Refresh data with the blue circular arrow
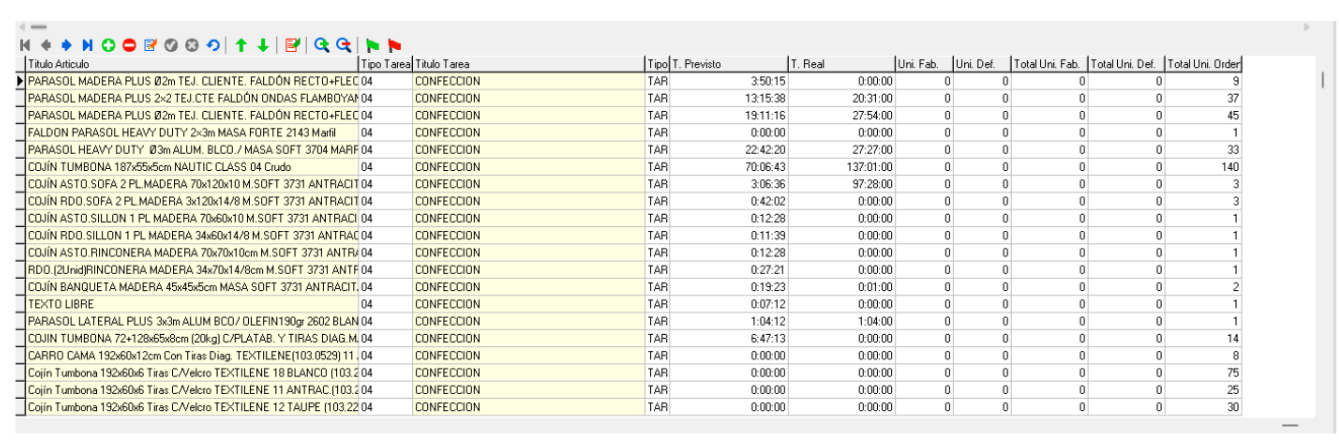 pyautogui.click(x=213, y=46)
